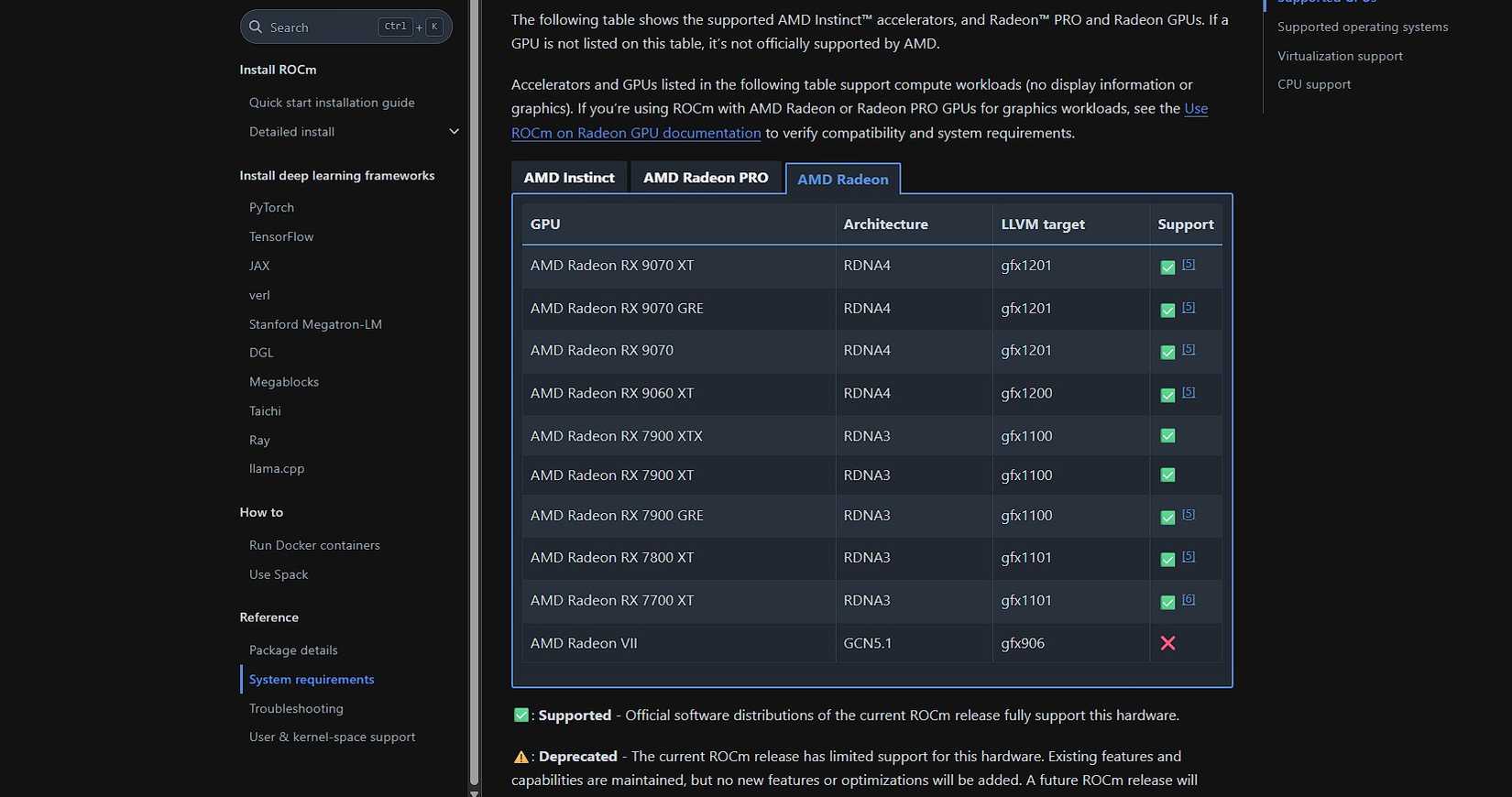1512x797 pixels.
Task: Open the Ray page
Action: [x=259, y=441]
